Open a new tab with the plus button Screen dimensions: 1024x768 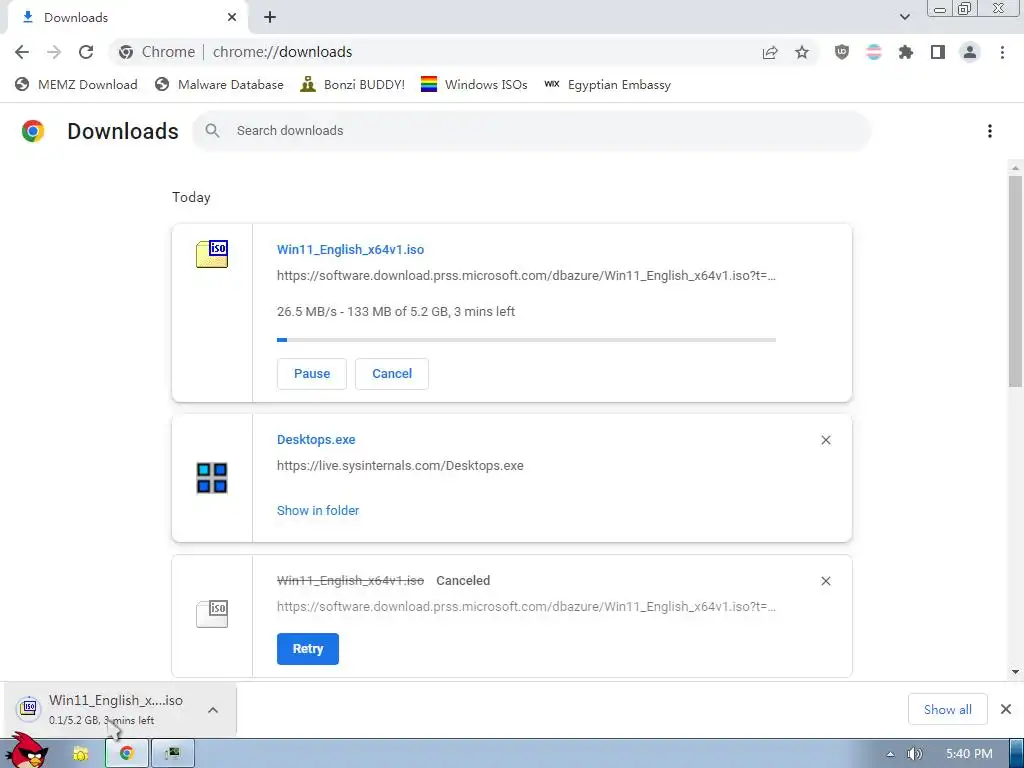click(x=270, y=18)
